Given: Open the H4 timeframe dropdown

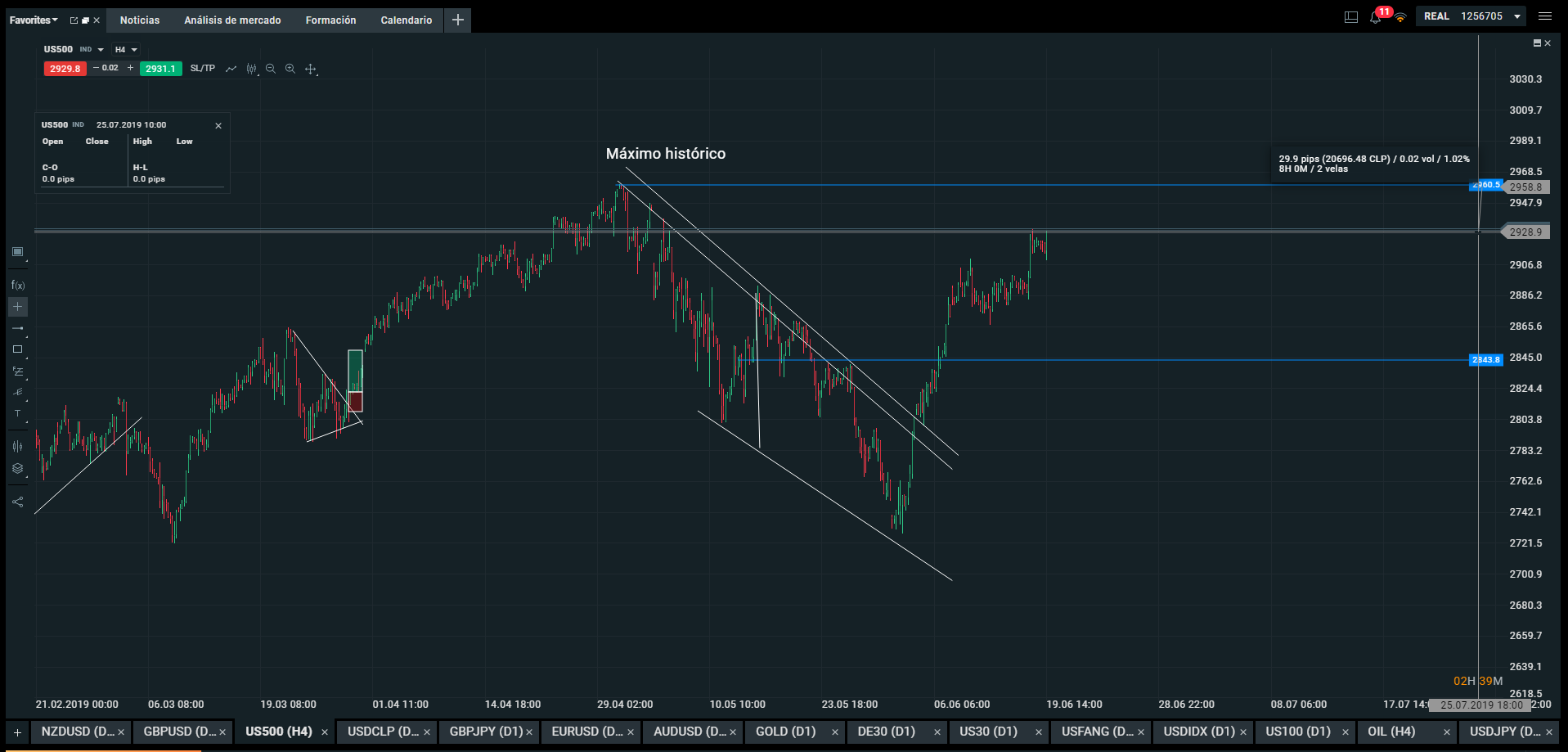Looking at the screenshot, I should click(126, 49).
